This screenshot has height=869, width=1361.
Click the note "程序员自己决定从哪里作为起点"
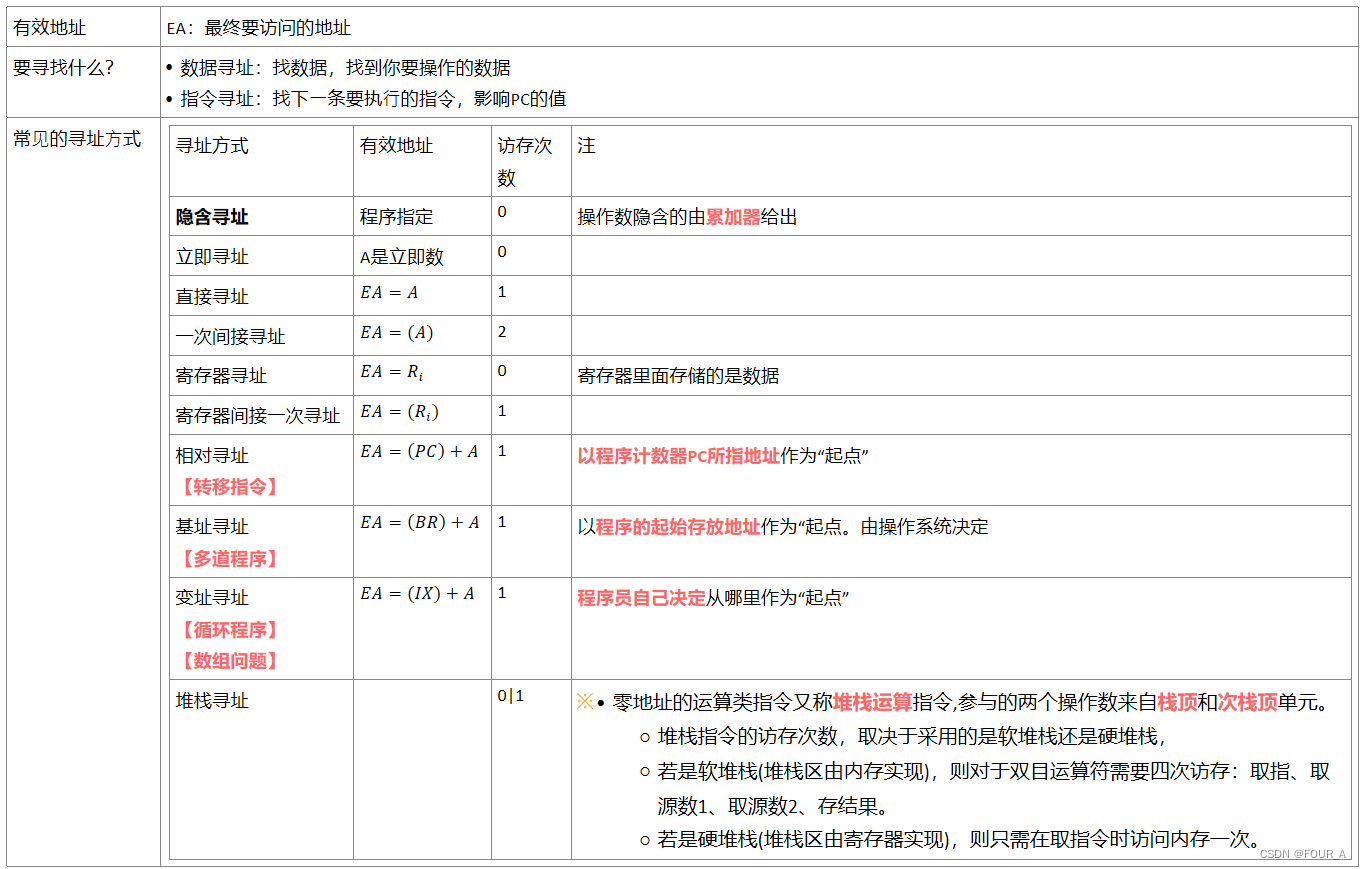coord(713,598)
